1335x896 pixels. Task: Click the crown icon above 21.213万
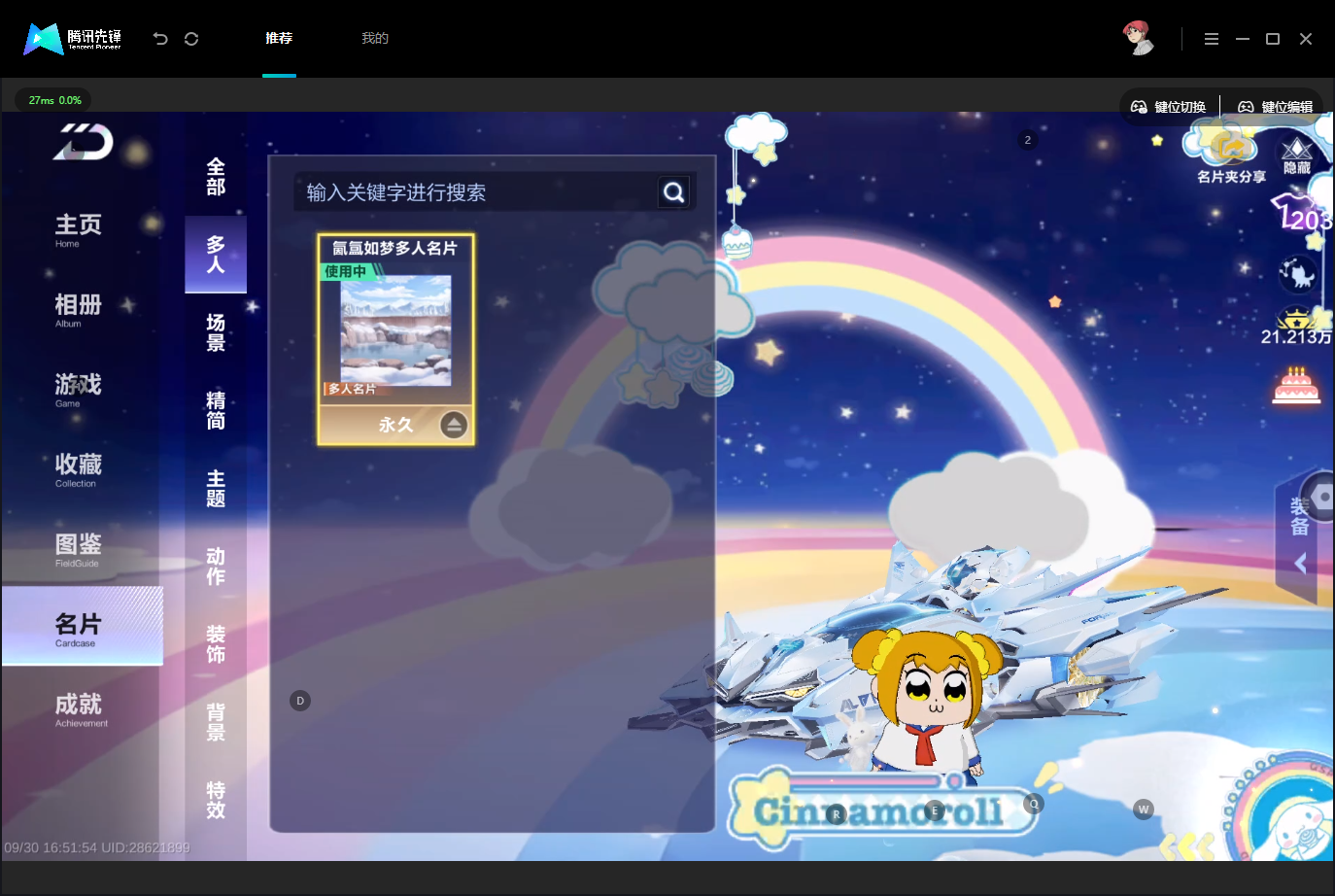tap(1297, 318)
